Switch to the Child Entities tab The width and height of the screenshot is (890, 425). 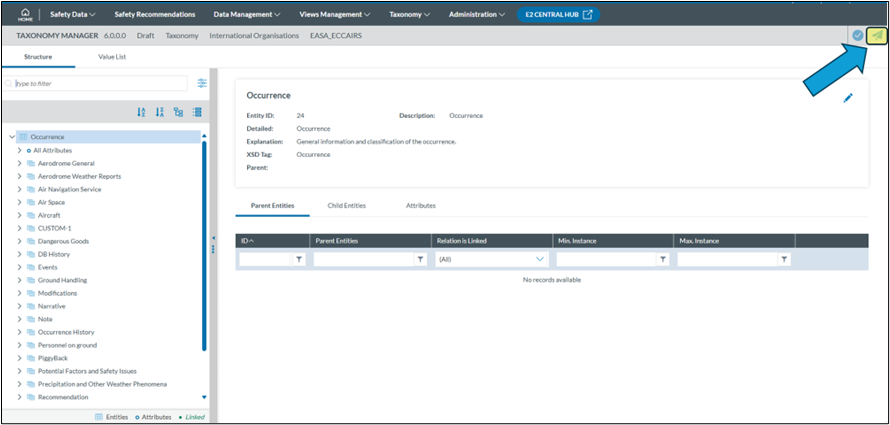[346, 205]
